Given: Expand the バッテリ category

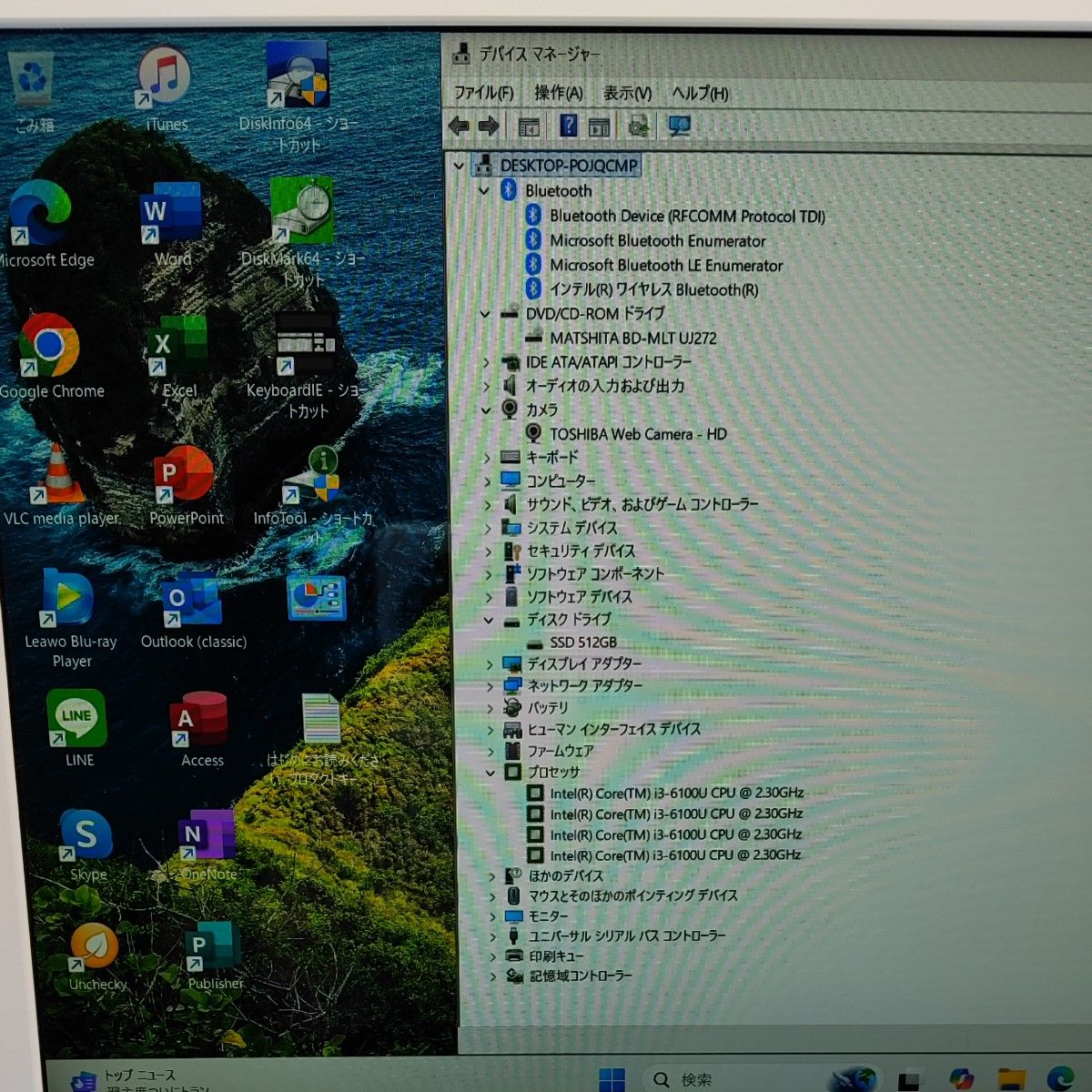Looking at the screenshot, I should click(490, 708).
